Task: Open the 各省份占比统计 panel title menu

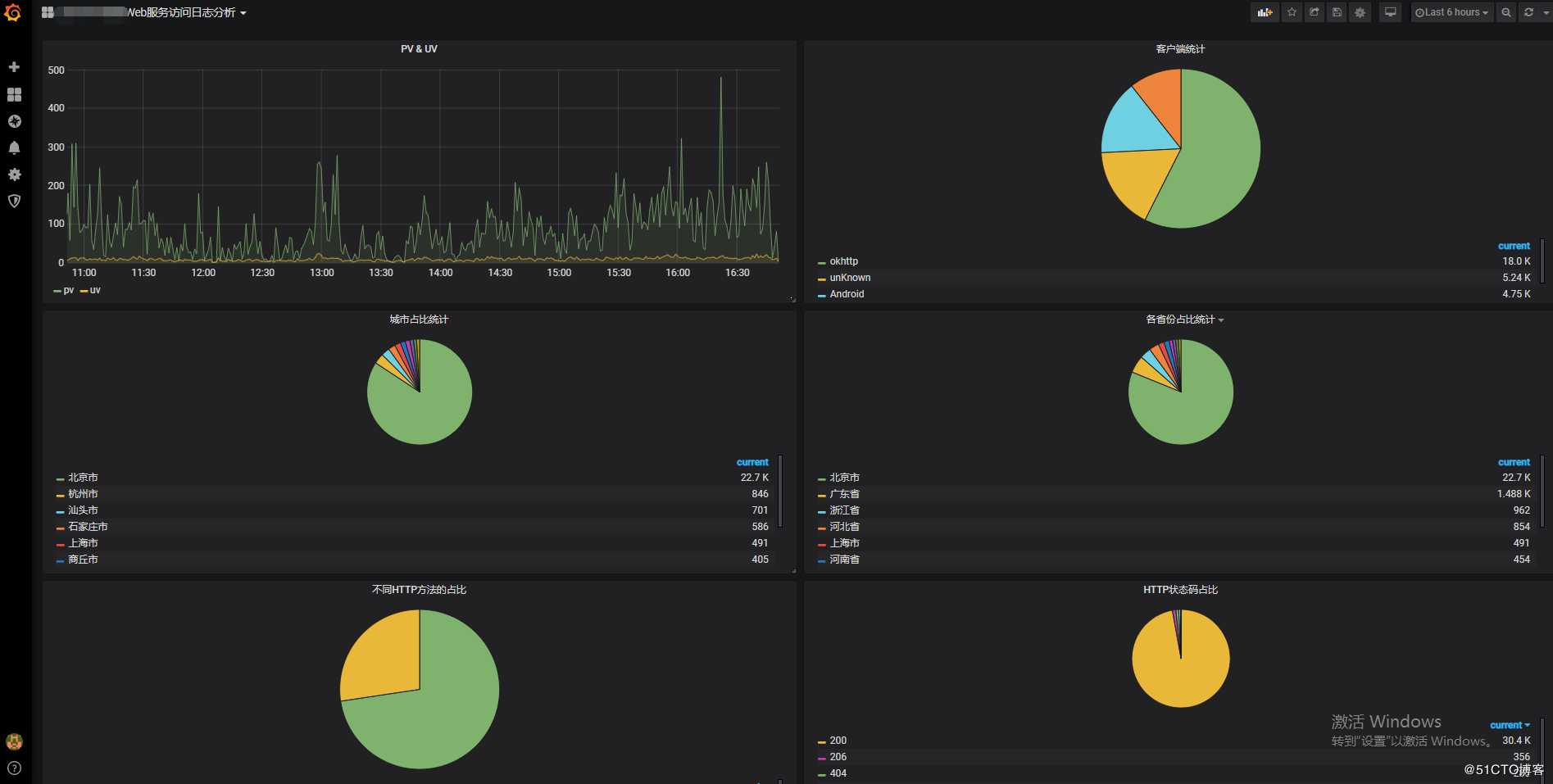Action: pyautogui.click(x=1184, y=319)
